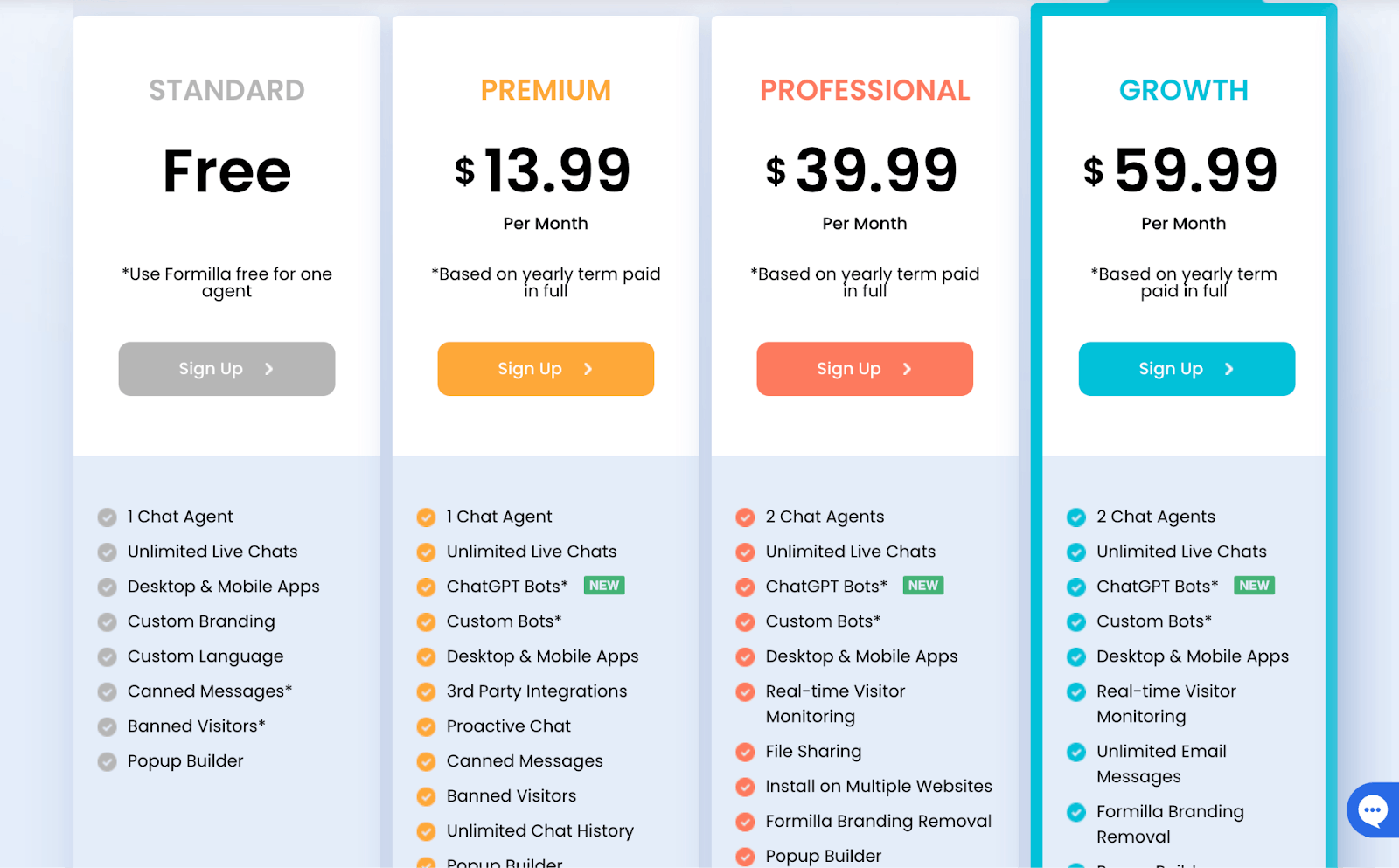Click the gray checkmark beside Popup Builder

[x=107, y=761]
